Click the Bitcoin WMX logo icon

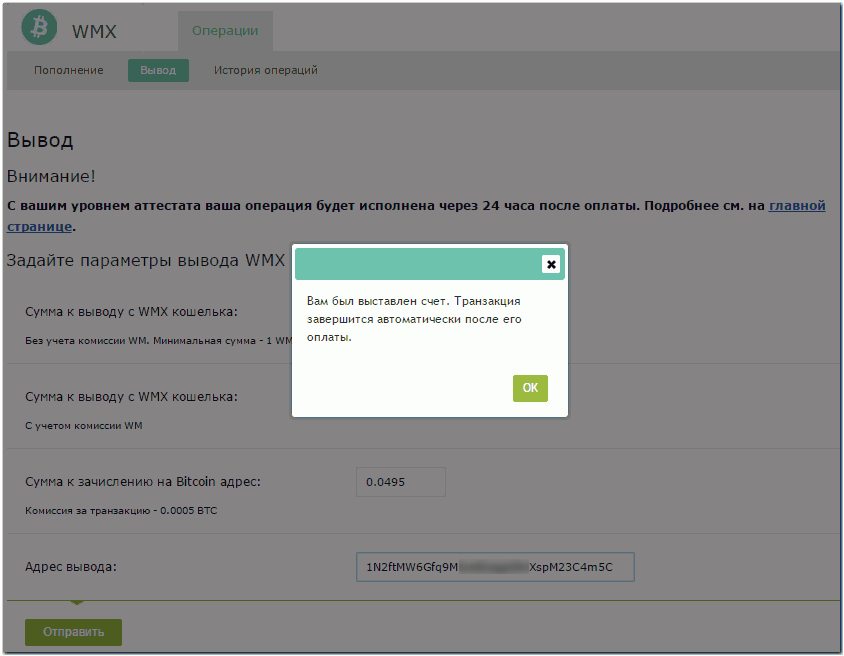(39, 26)
